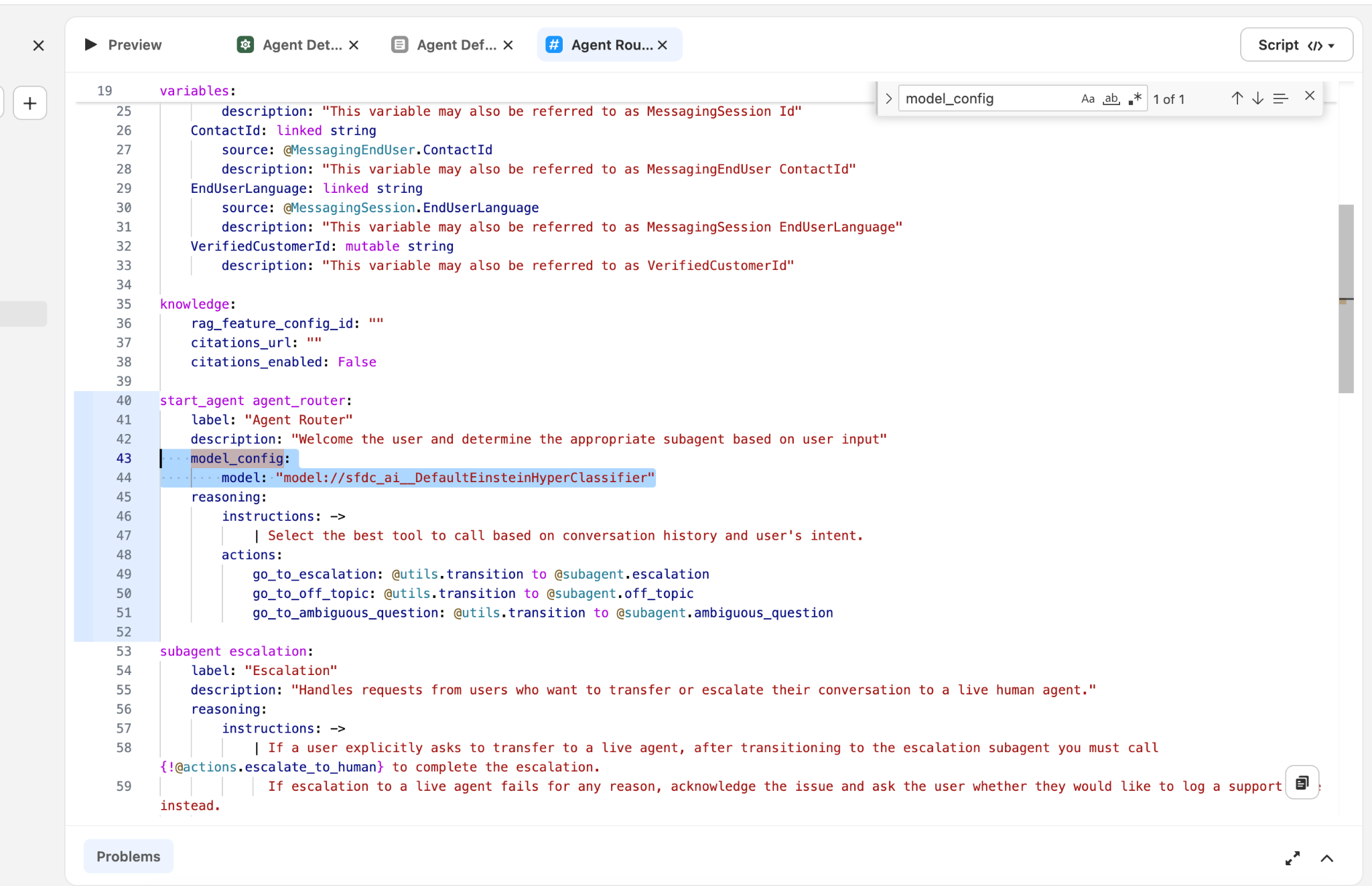Click line number 43 in gutter
Image resolution: width=1372 pixels, height=886 pixels.
(124, 458)
